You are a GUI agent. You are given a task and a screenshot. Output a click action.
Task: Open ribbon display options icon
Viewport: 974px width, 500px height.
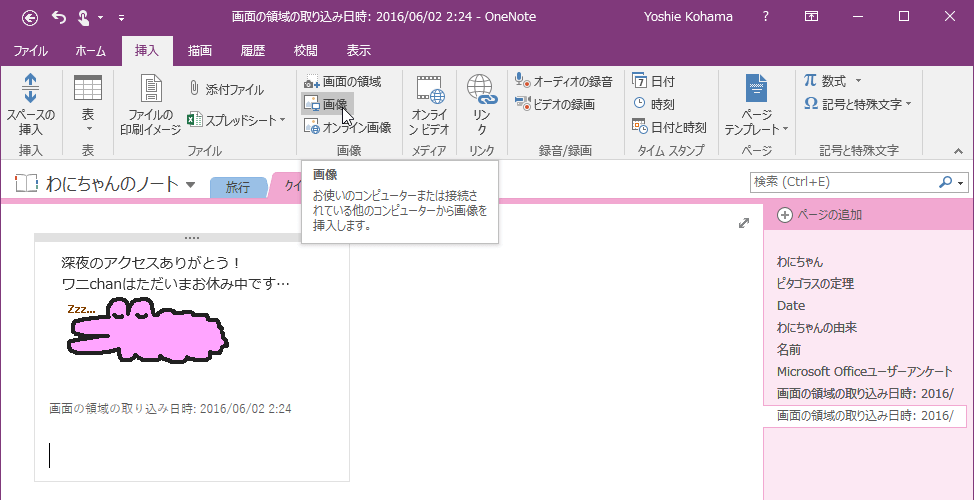coord(811,17)
